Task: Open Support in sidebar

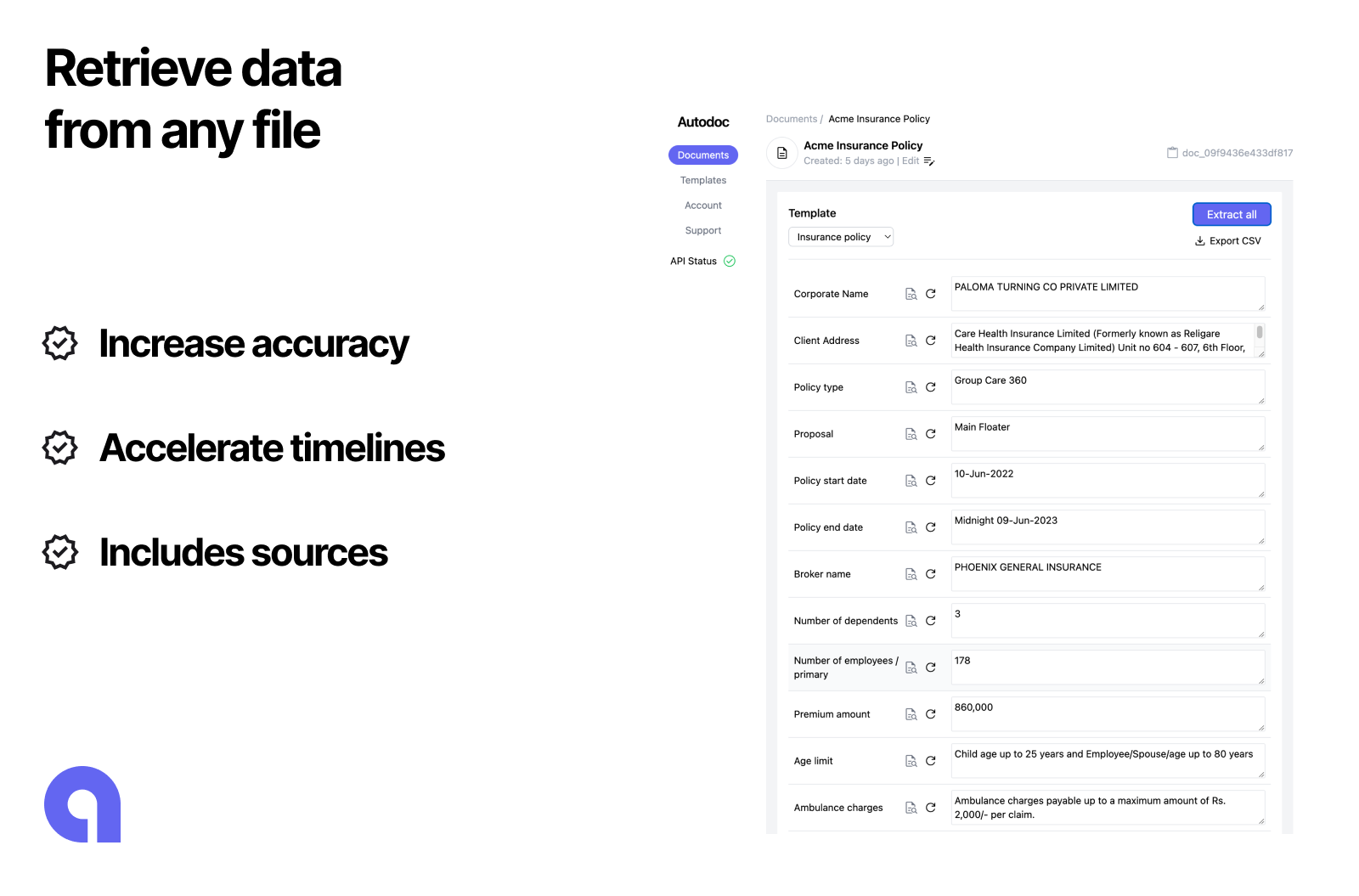Action: tap(703, 230)
